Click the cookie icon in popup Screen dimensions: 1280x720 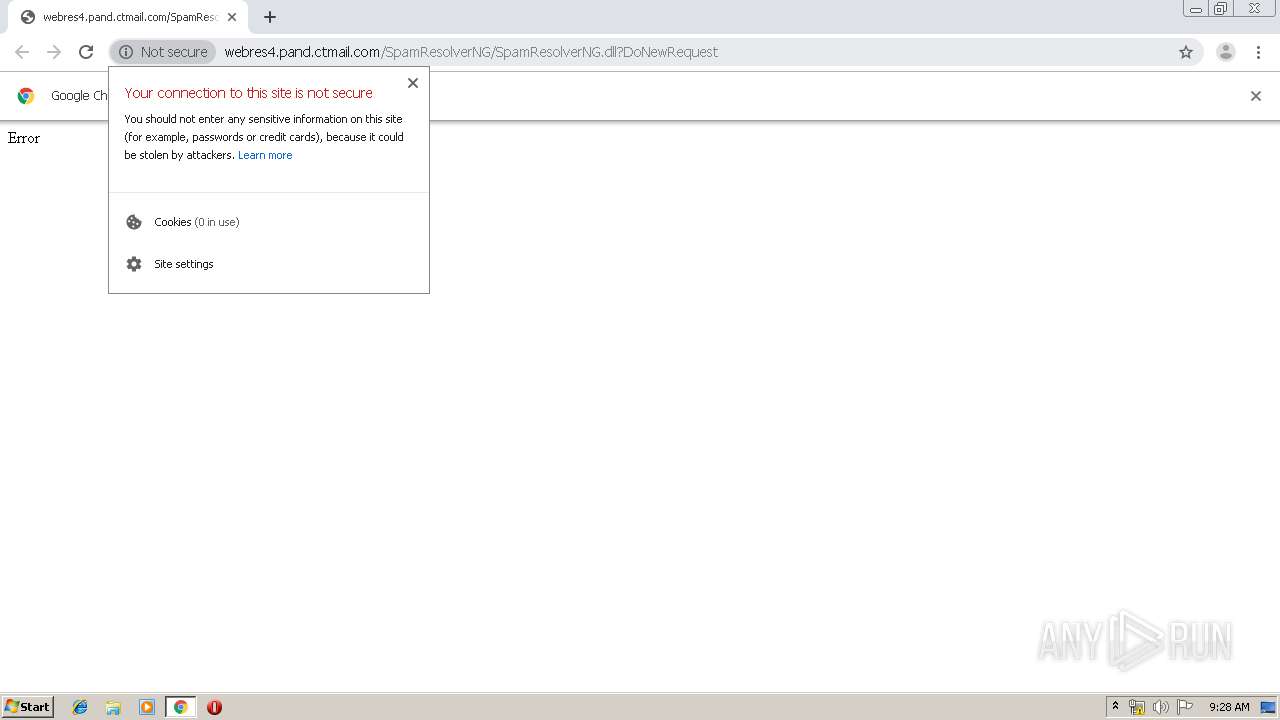click(134, 222)
